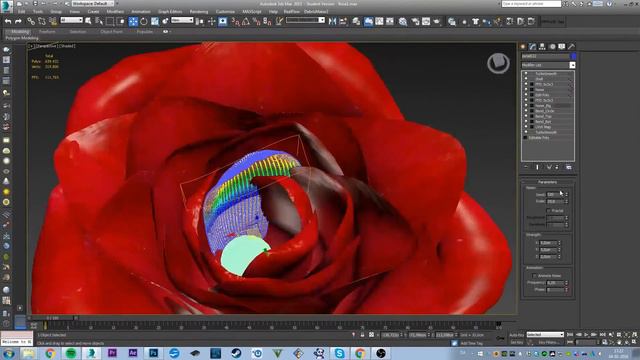Screen dimensions: 640x360
Task: Click the Play Animation button
Action: point(587,335)
